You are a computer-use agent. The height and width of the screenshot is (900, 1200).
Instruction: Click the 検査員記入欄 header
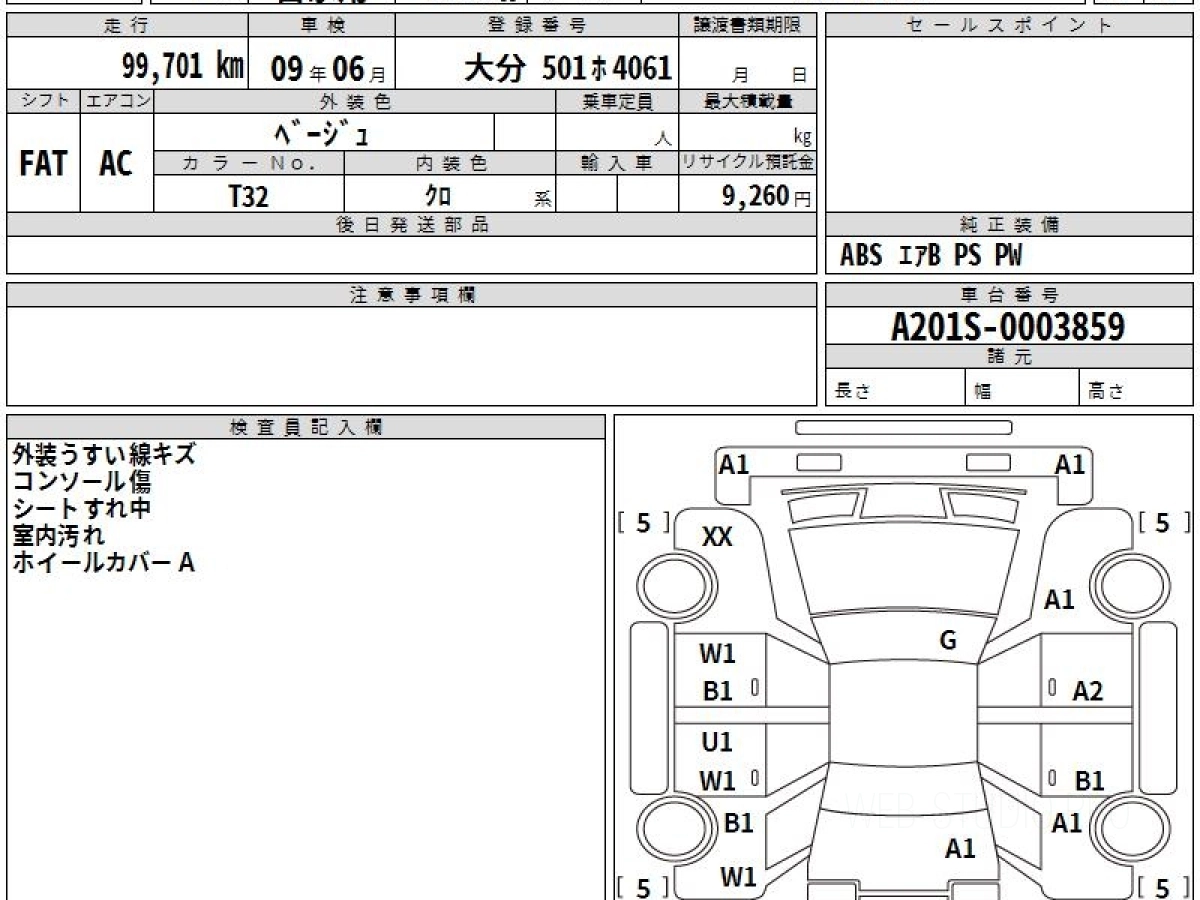click(306, 427)
